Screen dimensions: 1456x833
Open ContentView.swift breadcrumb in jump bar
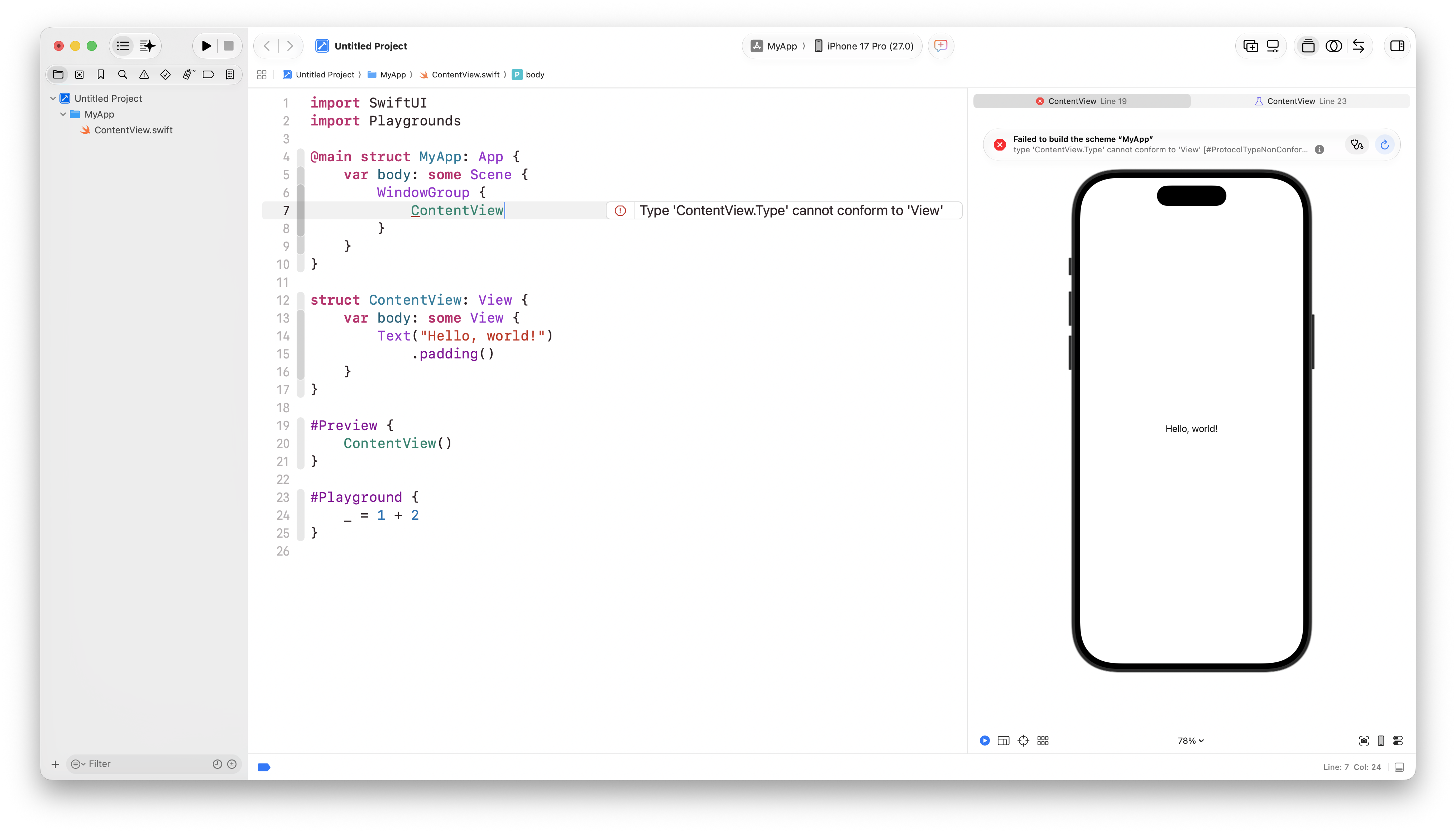[460, 75]
